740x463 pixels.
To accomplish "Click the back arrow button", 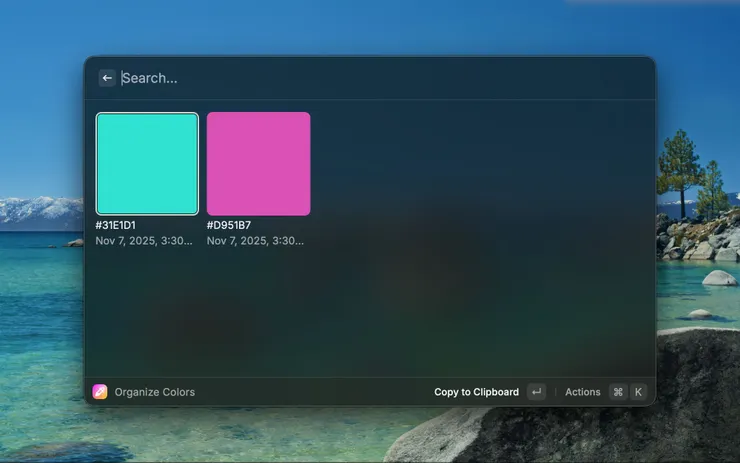I will 107,78.
